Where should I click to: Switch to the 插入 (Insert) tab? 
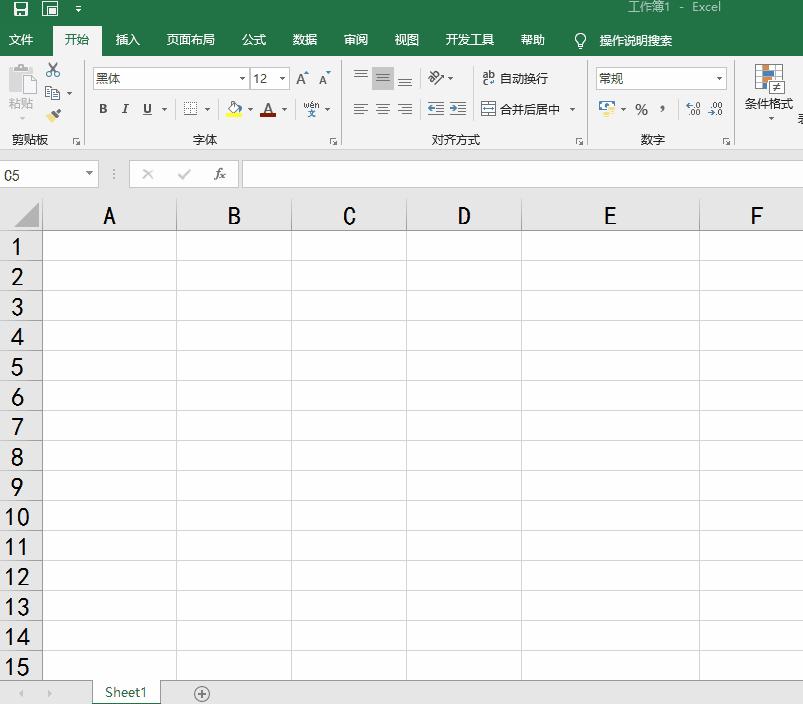tap(128, 40)
